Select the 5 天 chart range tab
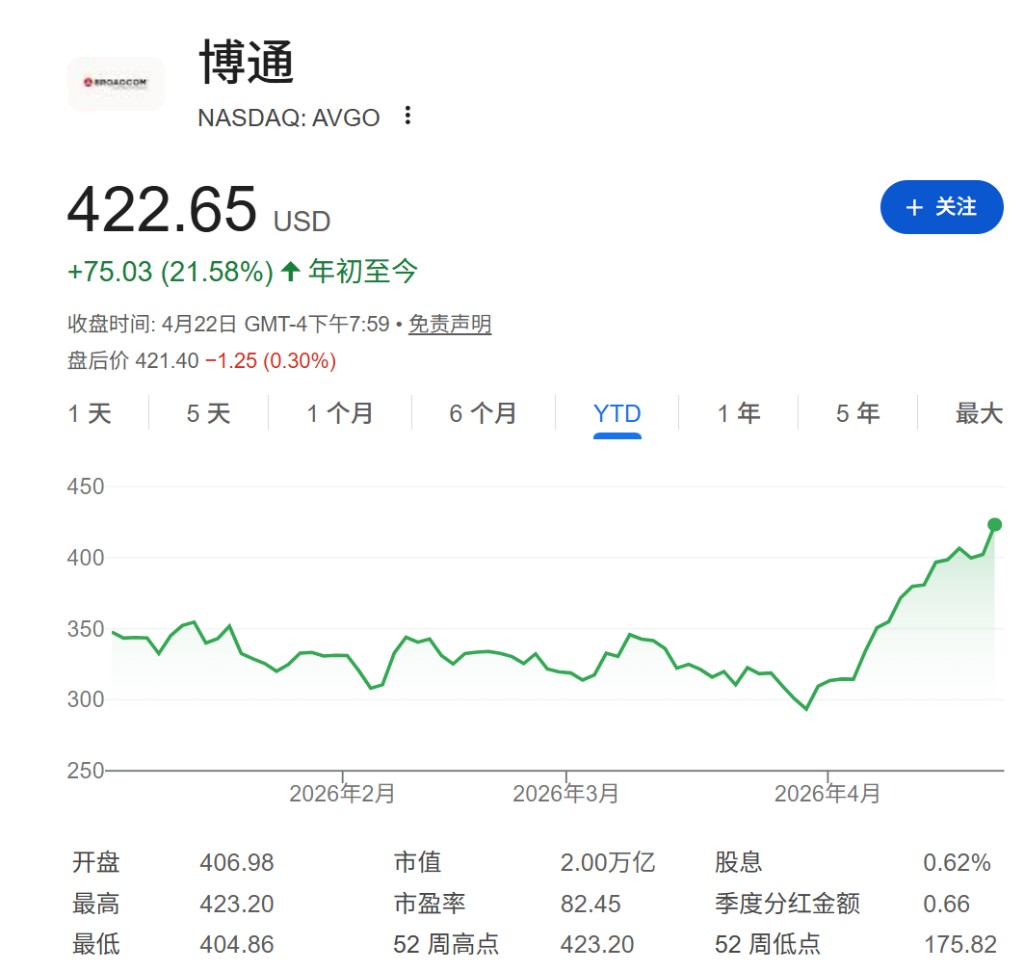The image size is (1024, 970). 208,413
